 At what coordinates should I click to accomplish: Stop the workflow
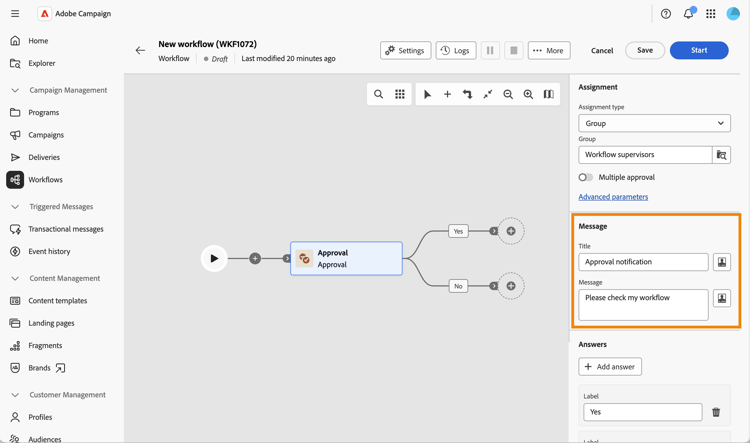click(514, 50)
